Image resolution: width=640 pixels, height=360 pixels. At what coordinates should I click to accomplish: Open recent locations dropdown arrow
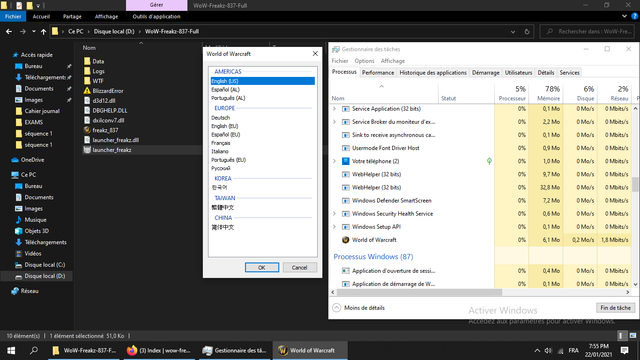point(33,31)
